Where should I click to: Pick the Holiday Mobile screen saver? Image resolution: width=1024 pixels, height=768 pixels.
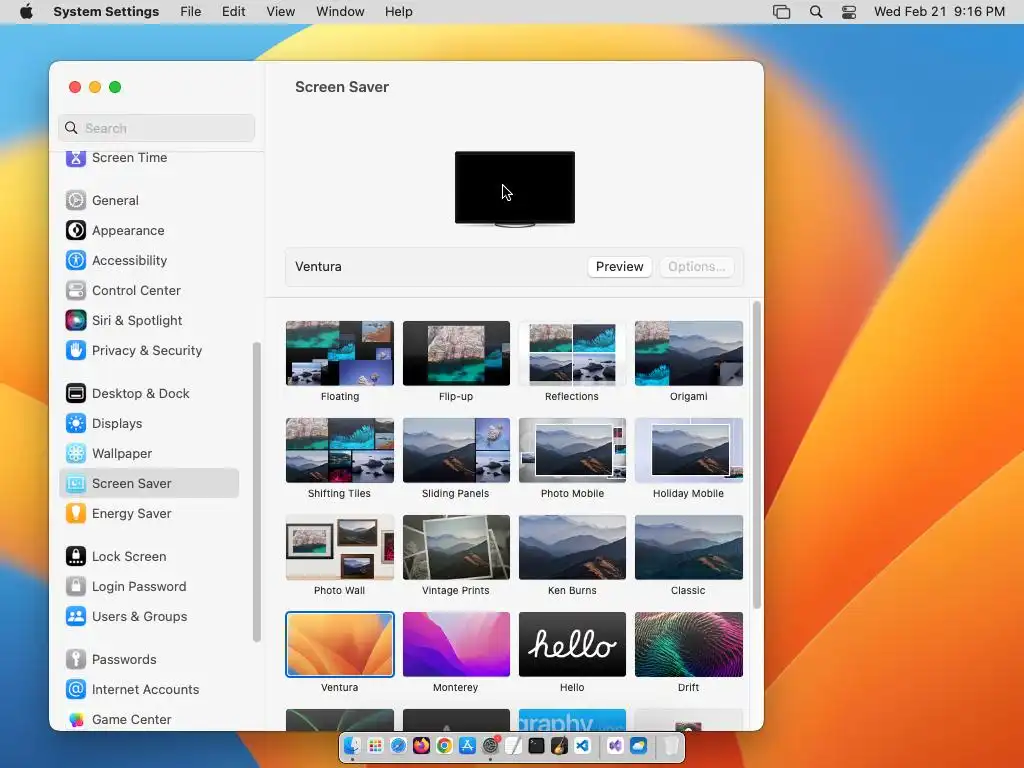coord(688,451)
